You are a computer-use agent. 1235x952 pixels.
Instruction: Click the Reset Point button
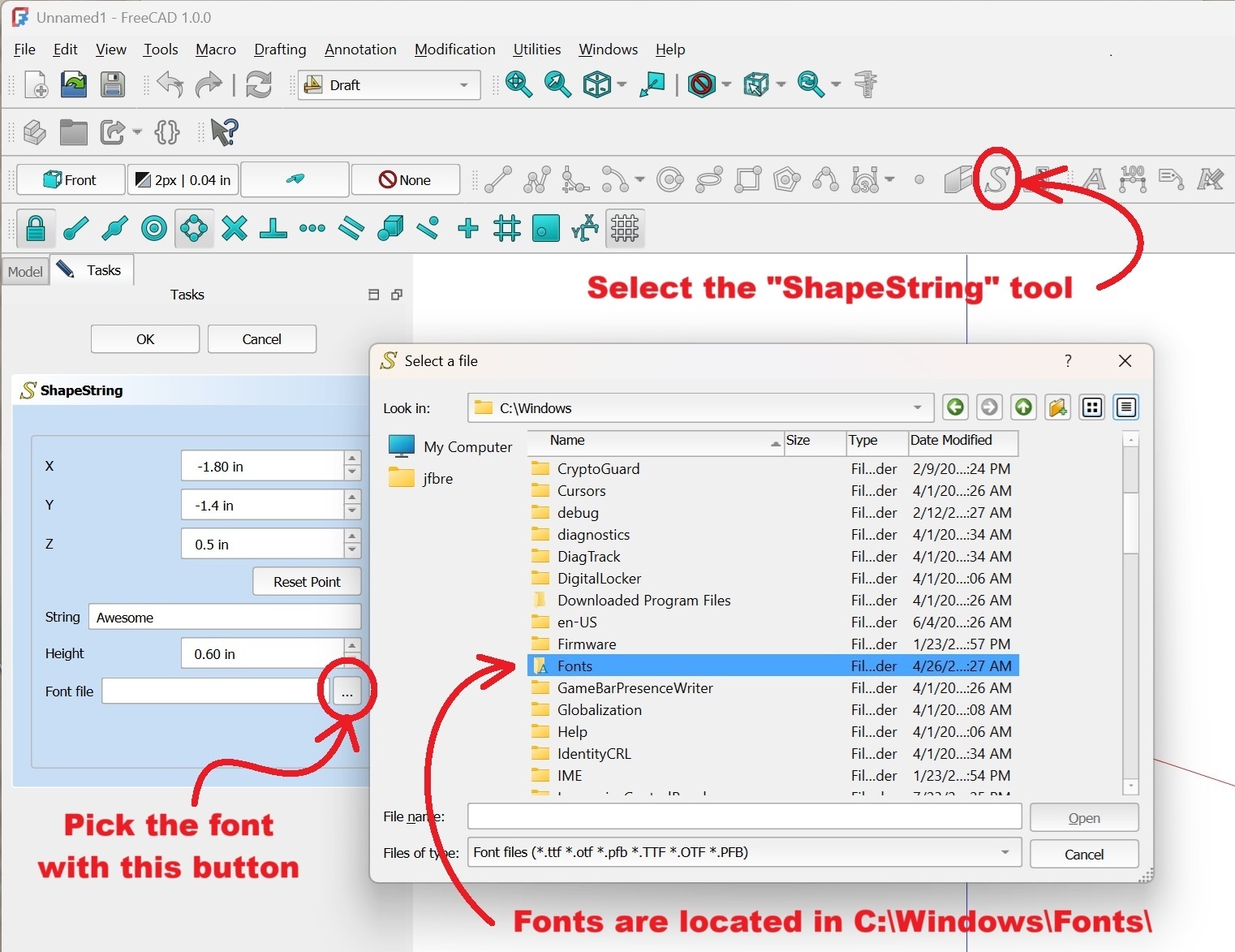(307, 582)
